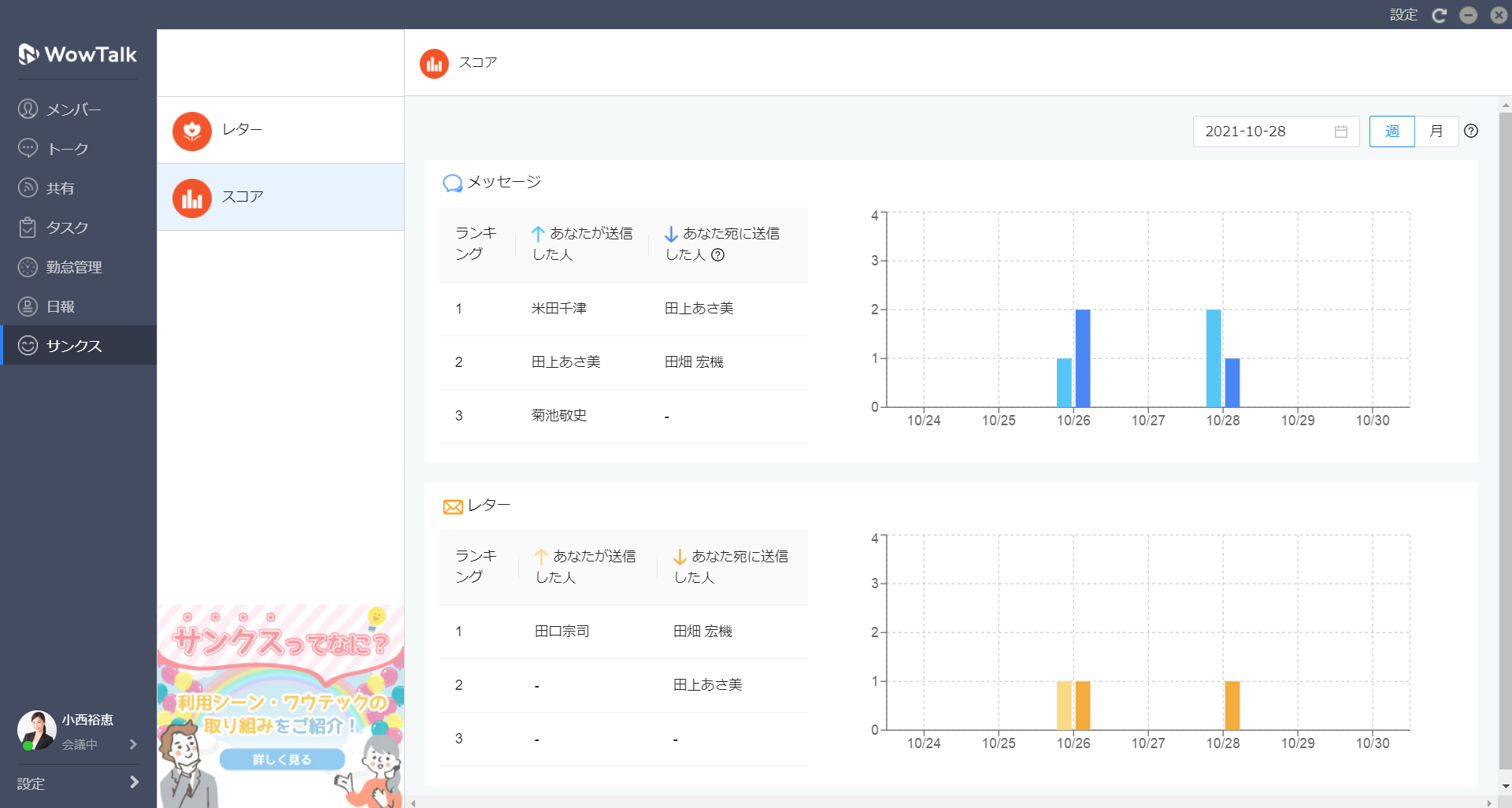
Task: Click the トーク speech bubble icon
Action: [28, 148]
